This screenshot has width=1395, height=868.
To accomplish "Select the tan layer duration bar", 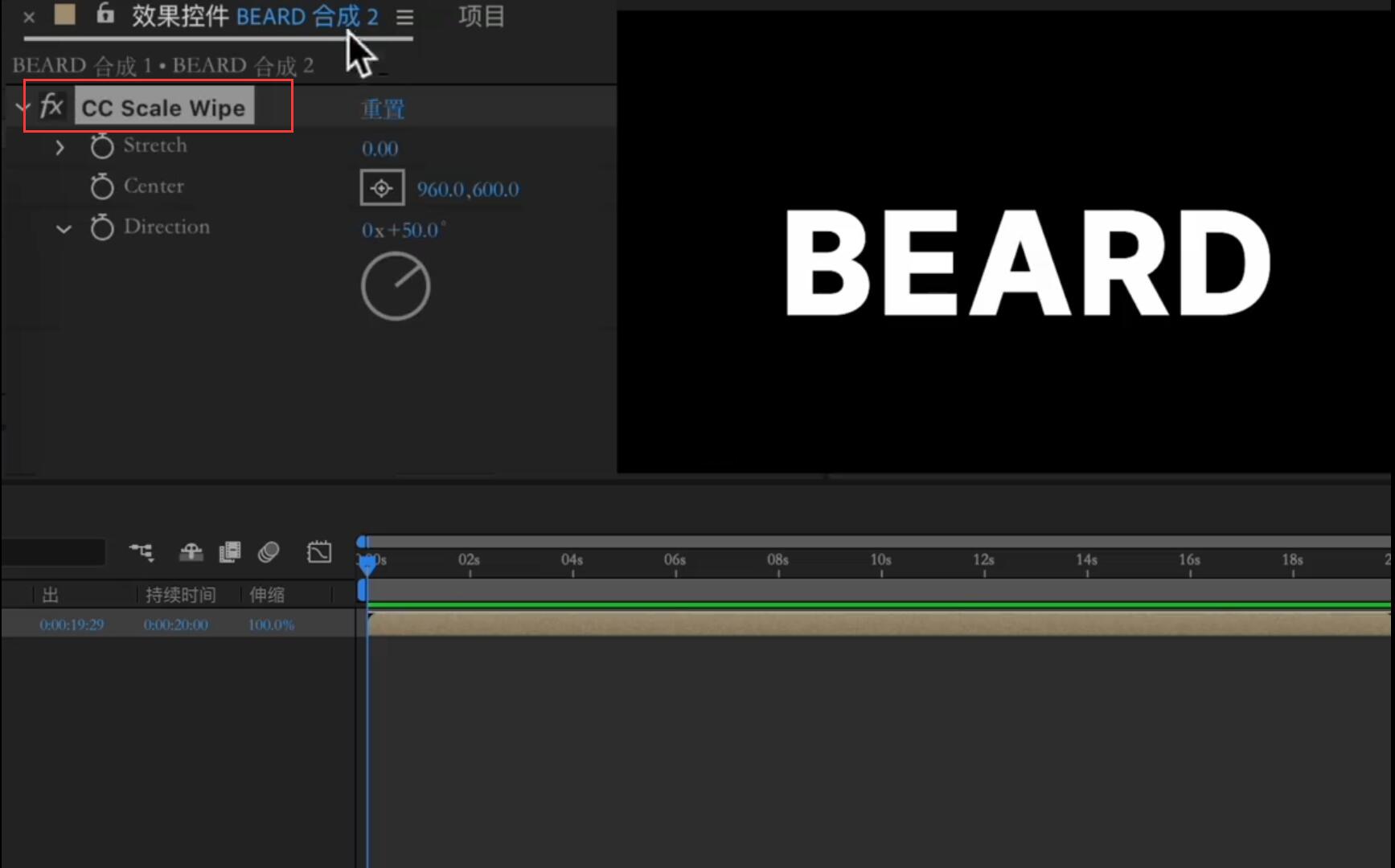I will 879,624.
